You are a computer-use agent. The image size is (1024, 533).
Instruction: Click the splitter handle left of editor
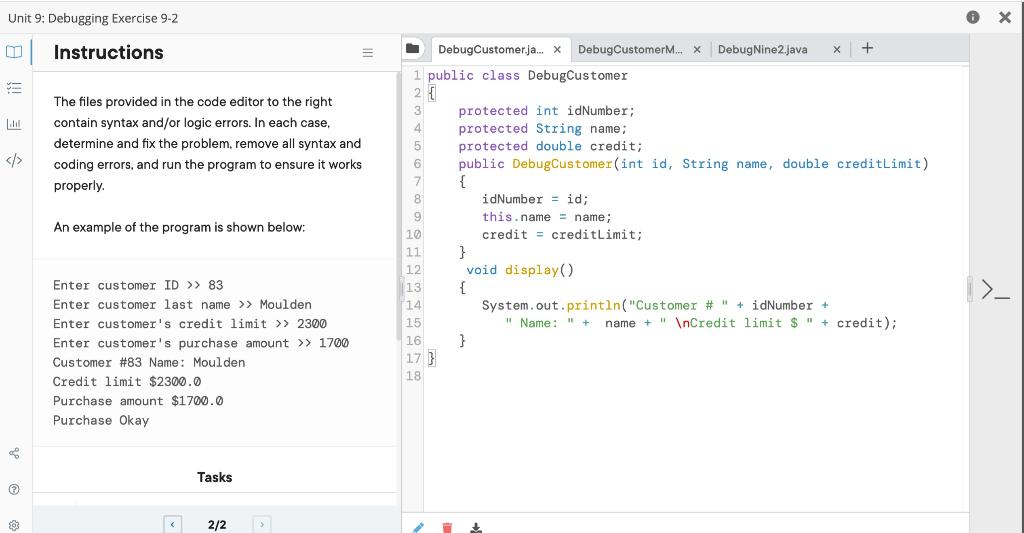(x=403, y=287)
